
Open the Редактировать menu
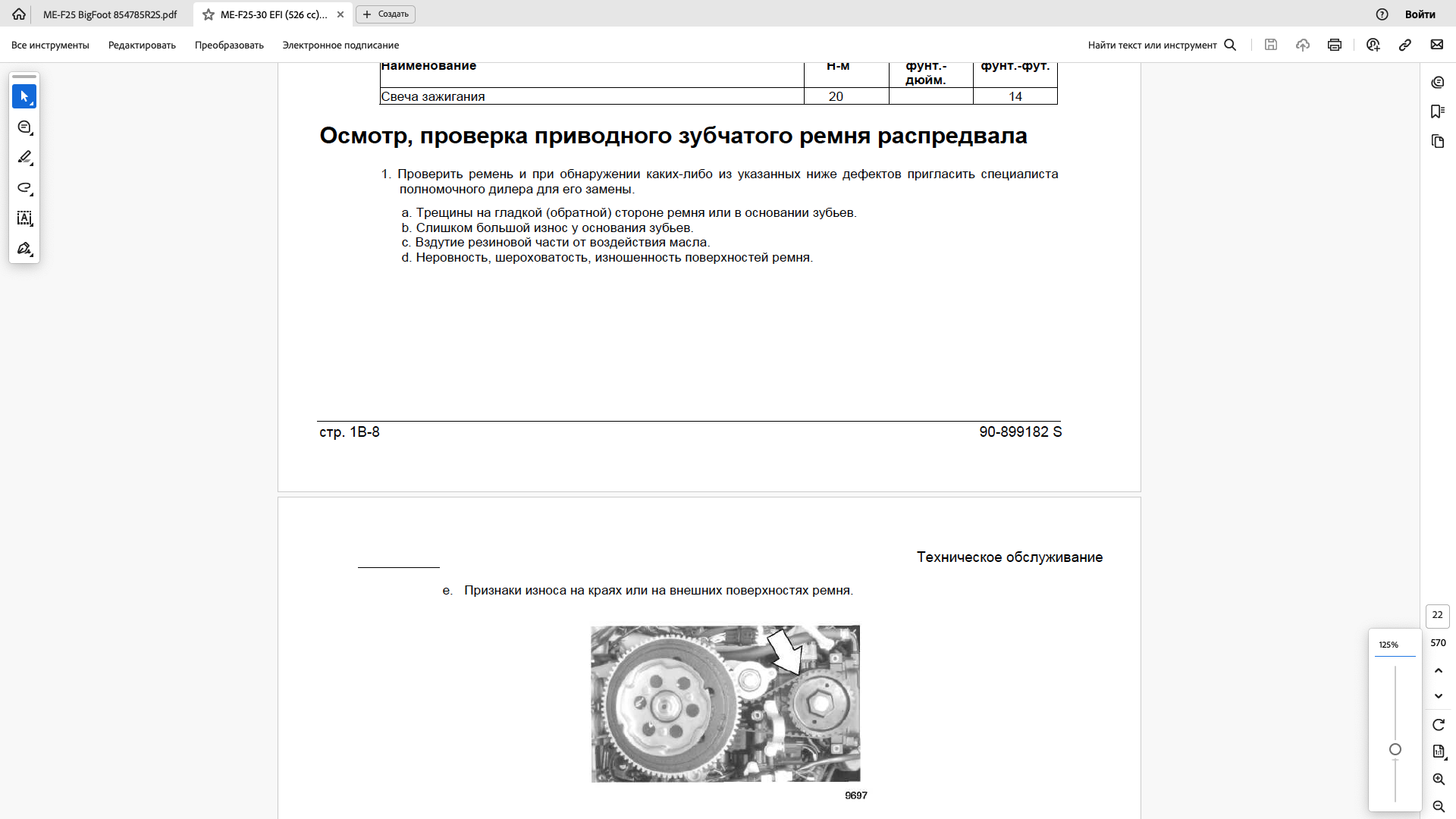pos(142,45)
